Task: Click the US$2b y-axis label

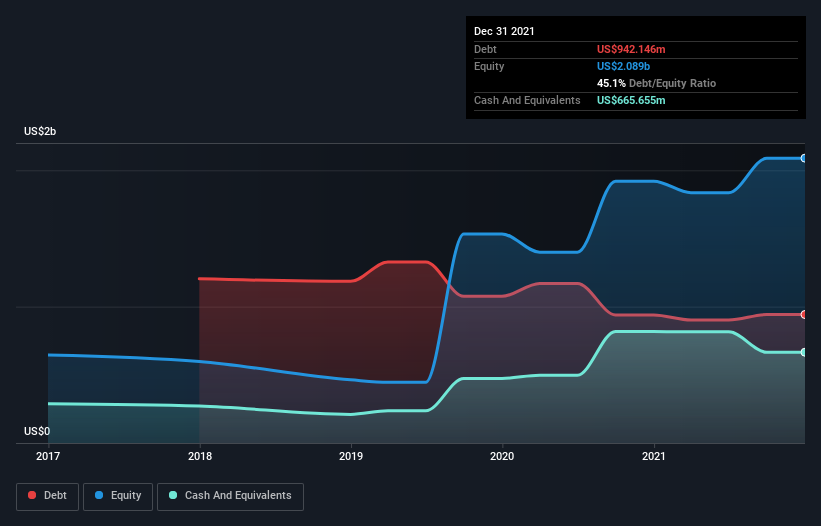Action: (40, 131)
